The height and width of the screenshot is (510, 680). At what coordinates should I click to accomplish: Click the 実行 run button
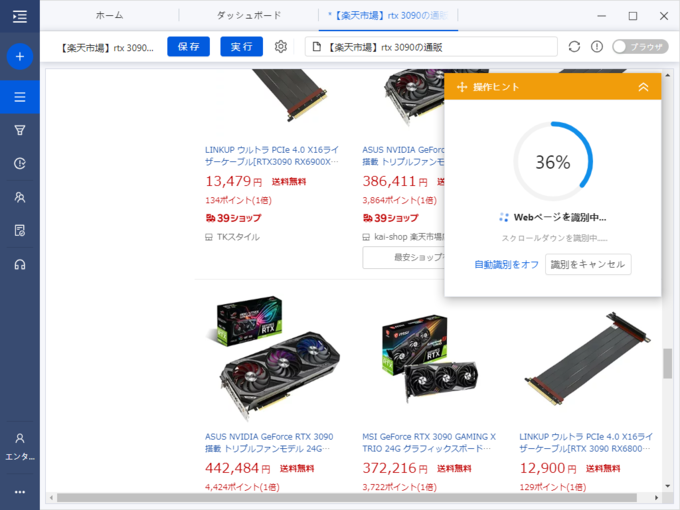[x=242, y=46]
